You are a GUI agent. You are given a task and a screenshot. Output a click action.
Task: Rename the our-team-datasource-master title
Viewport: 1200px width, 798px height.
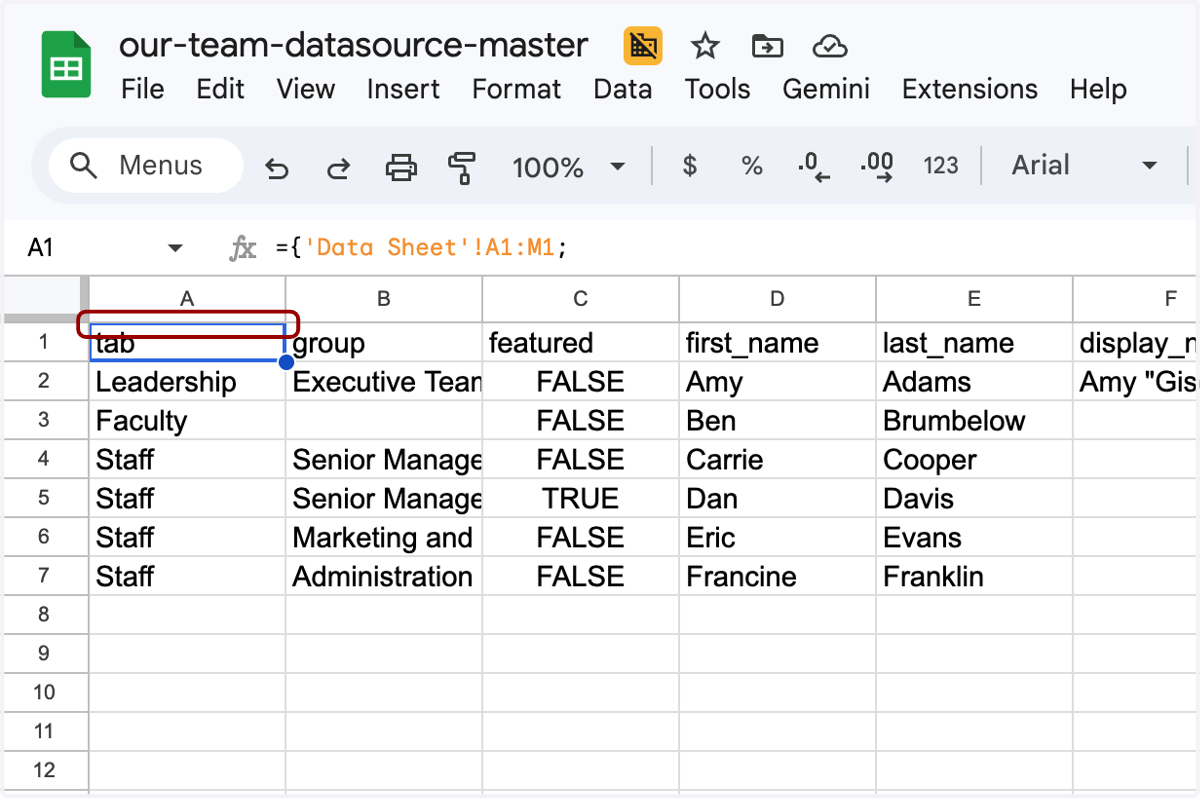354,46
